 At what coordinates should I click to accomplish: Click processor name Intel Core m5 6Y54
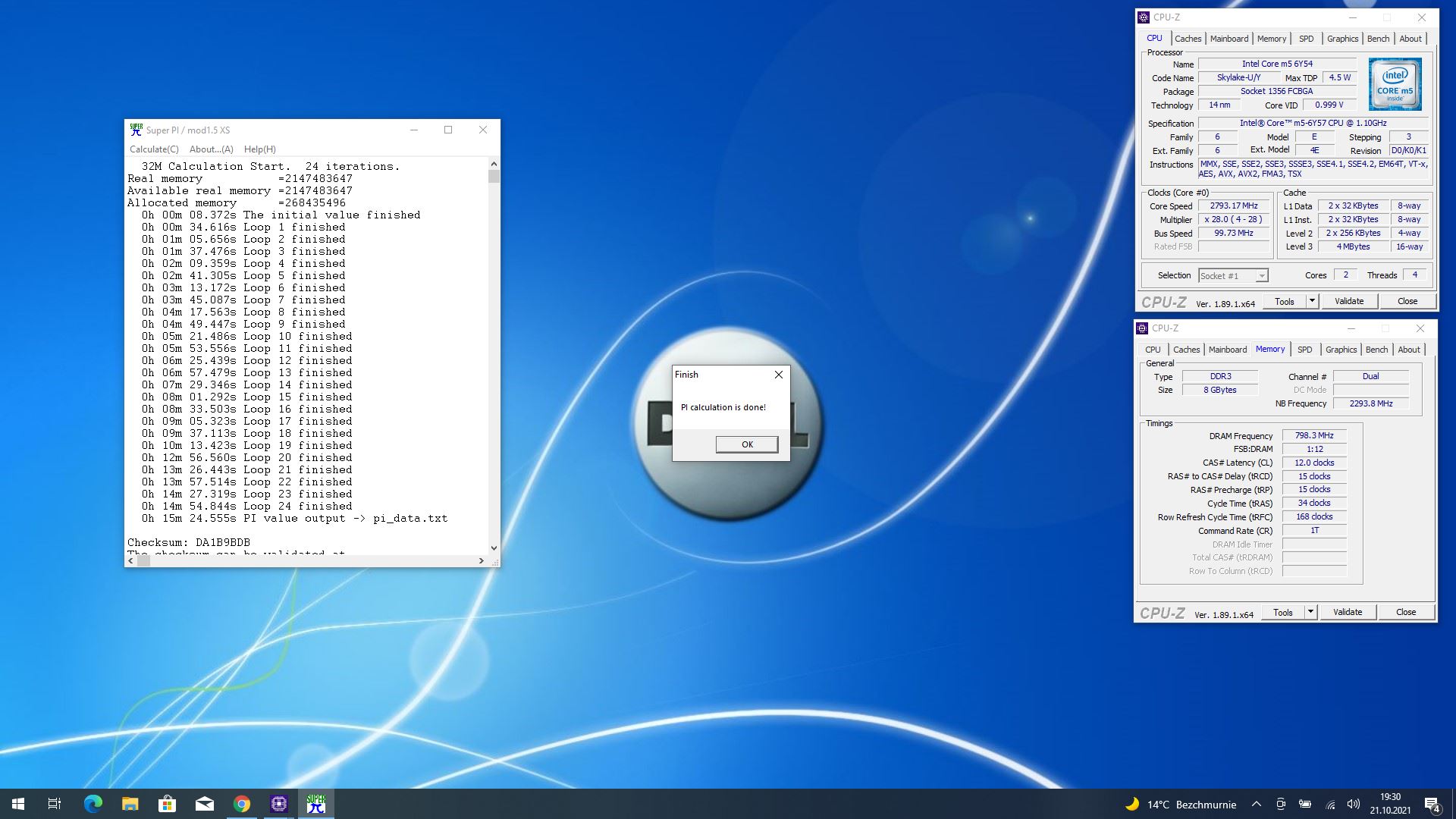[x=1277, y=64]
